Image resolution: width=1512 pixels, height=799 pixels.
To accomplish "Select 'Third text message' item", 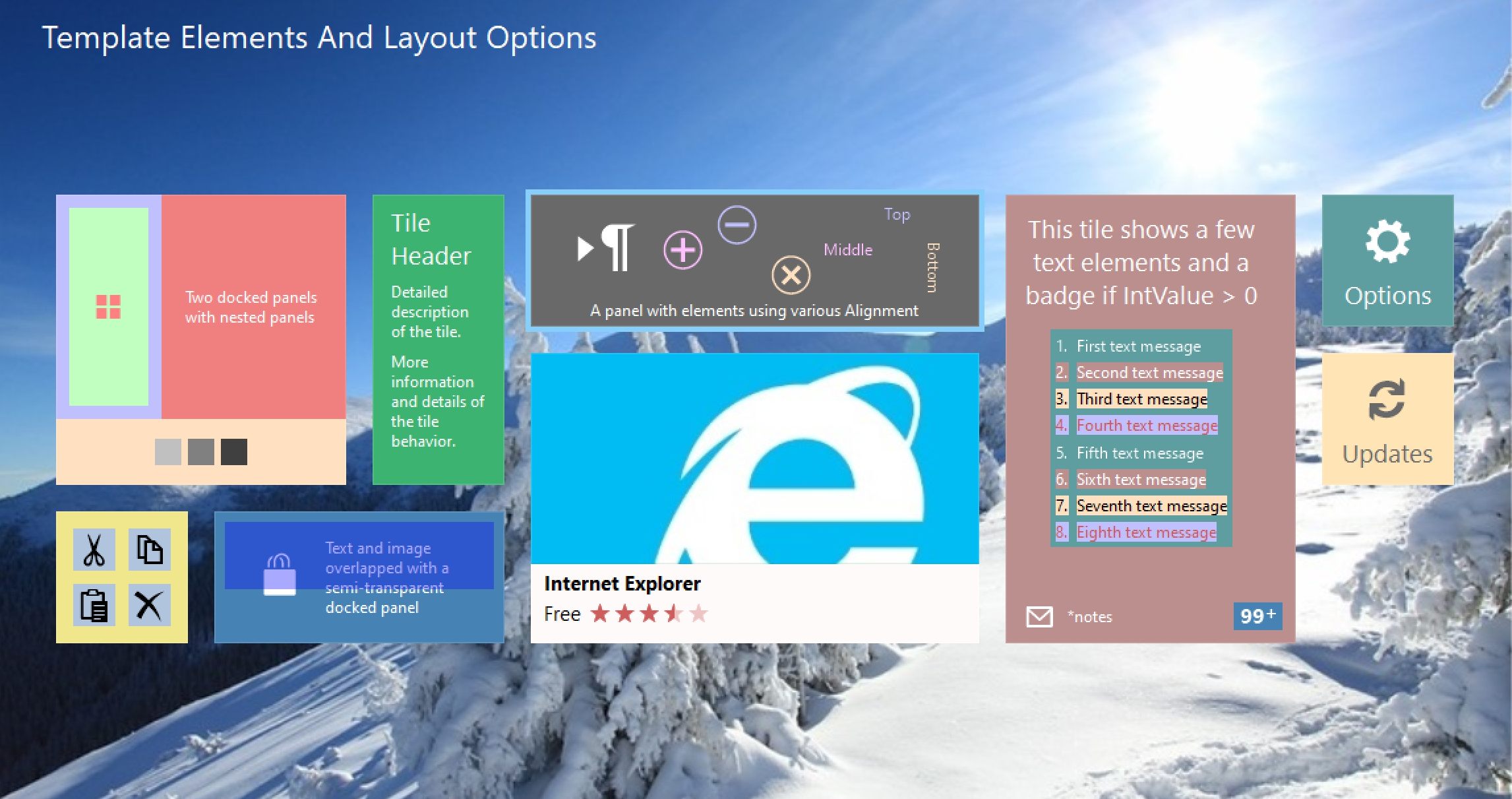I will coord(1141,399).
